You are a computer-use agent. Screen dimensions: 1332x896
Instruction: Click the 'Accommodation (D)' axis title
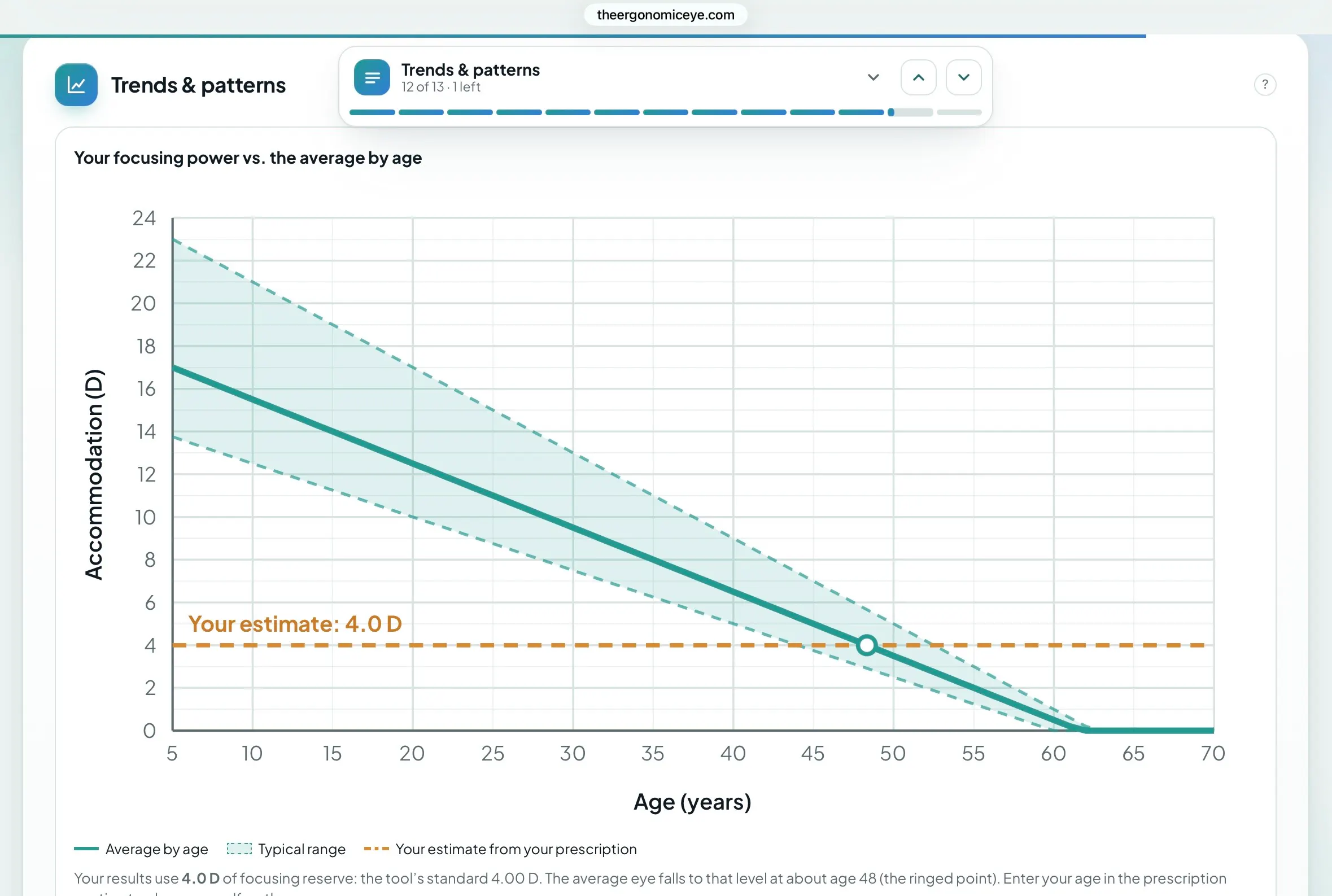[94, 474]
